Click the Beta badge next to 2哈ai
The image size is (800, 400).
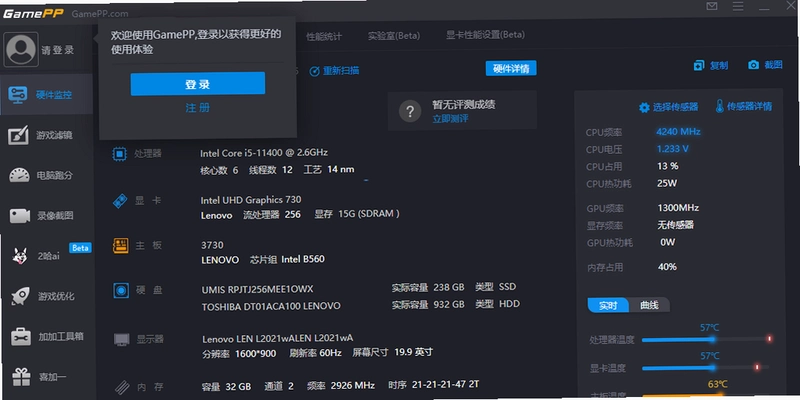(x=80, y=248)
